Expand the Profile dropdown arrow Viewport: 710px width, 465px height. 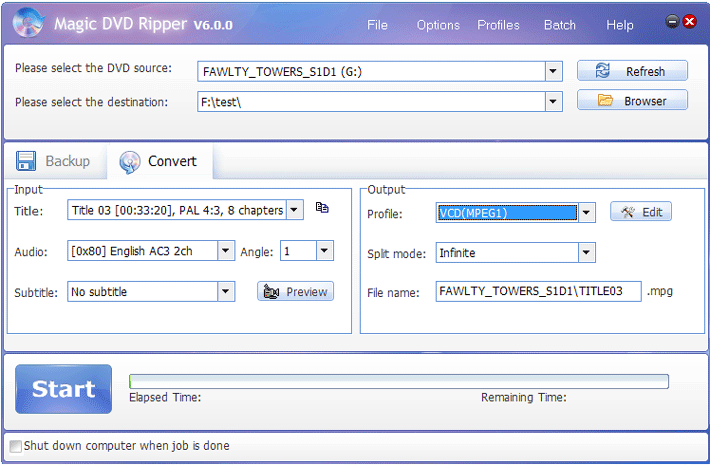[586, 212]
